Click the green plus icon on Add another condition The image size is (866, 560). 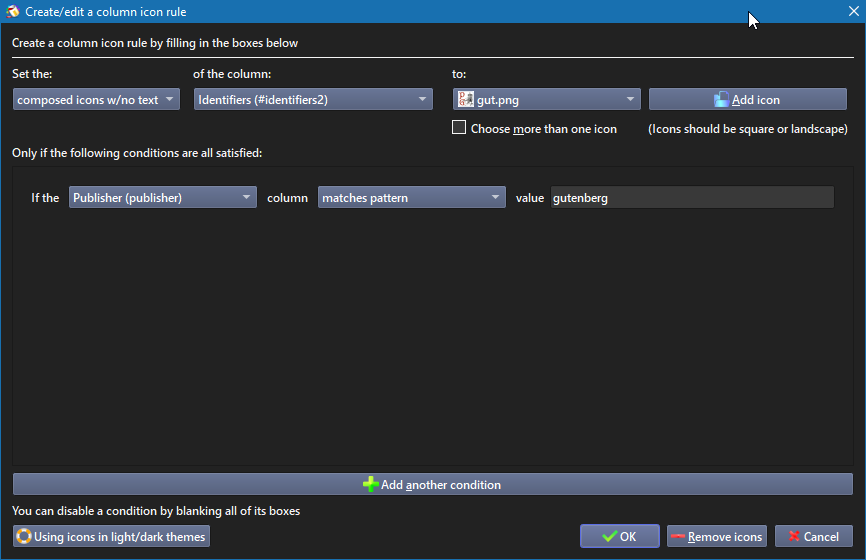[x=371, y=484]
